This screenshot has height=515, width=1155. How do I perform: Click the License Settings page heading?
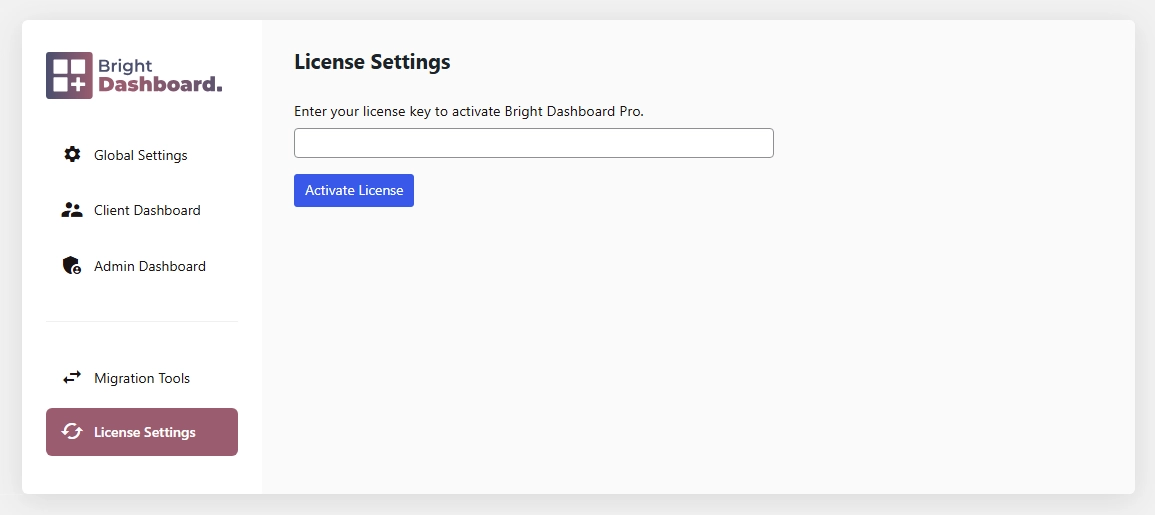372,62
